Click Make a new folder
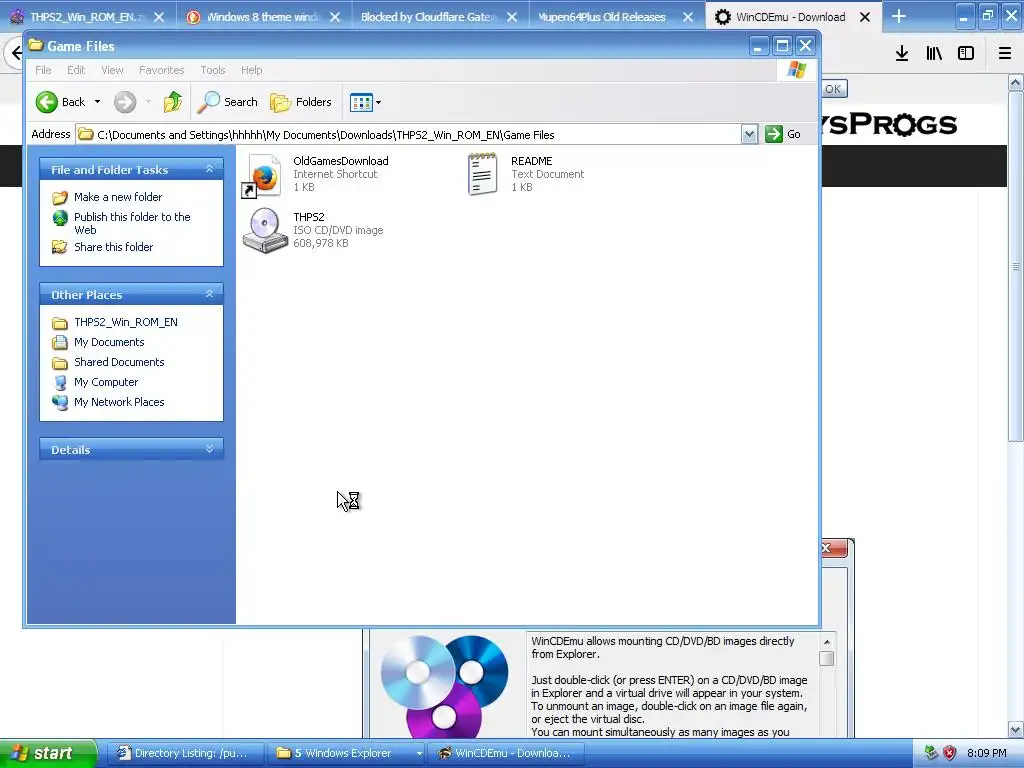Image resolution: width=1024 pixels, height=768 pixels. (x=118, y=197)
